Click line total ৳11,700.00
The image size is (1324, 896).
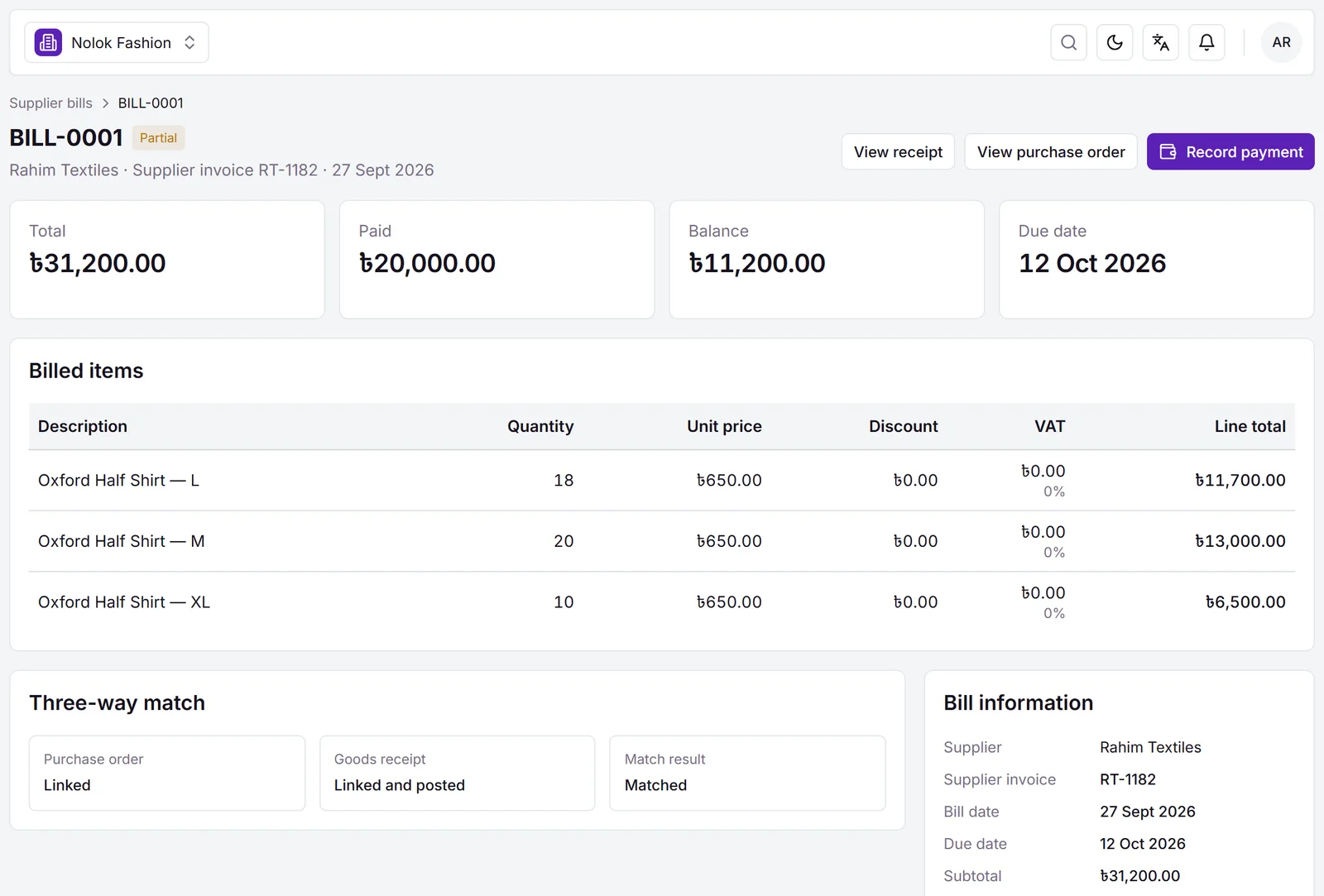[1240, 481]
